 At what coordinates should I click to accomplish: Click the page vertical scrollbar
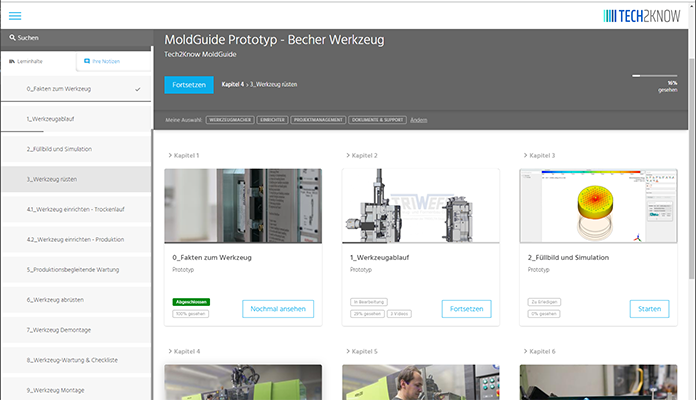point(691,169)
